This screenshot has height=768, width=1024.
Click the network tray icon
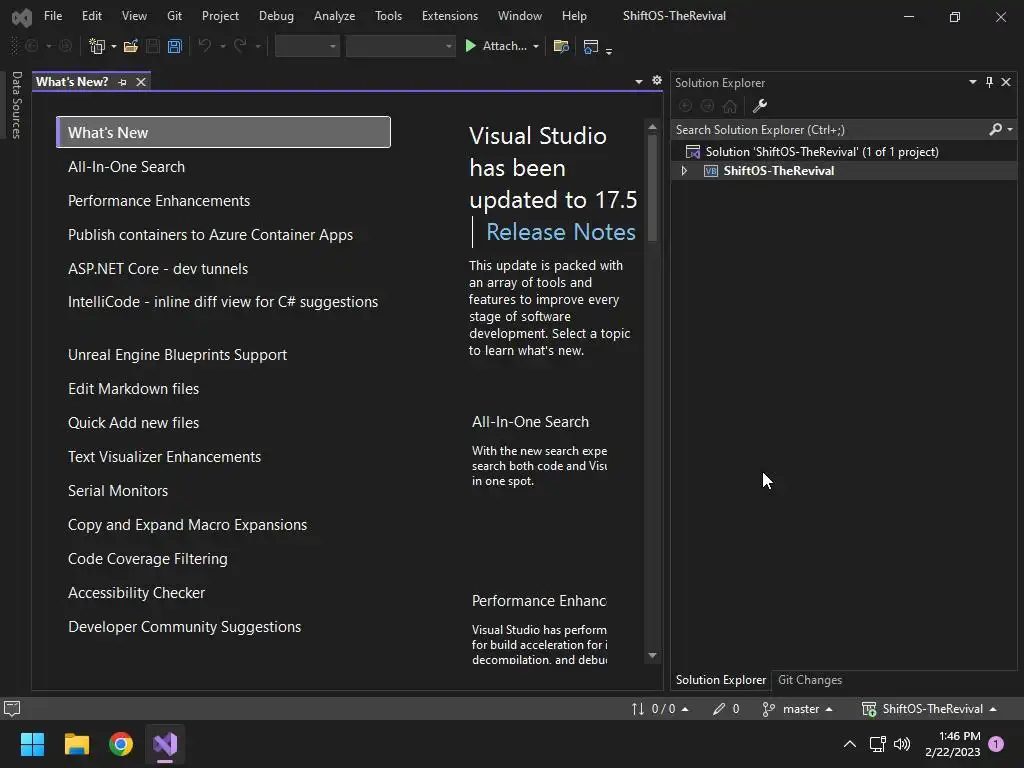pos(877,744)
